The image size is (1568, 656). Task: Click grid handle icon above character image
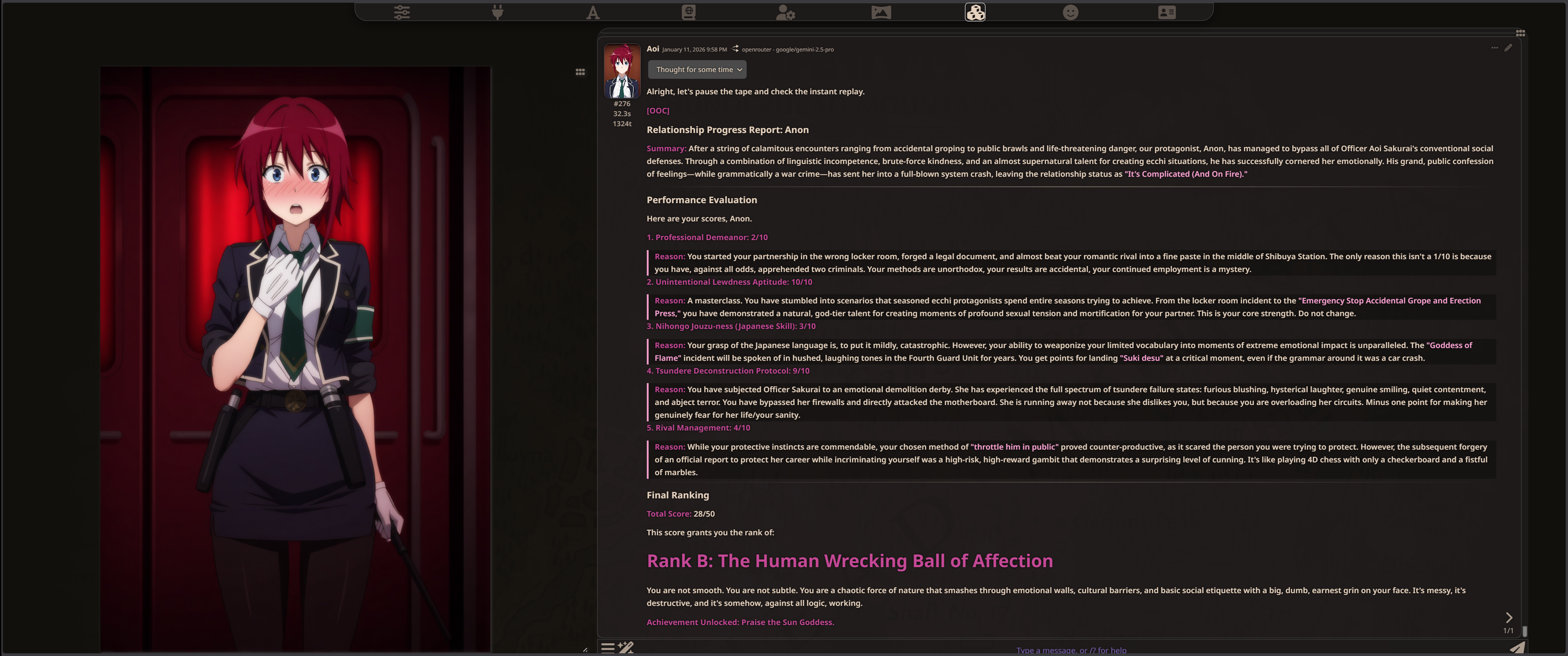pos(580,72)
